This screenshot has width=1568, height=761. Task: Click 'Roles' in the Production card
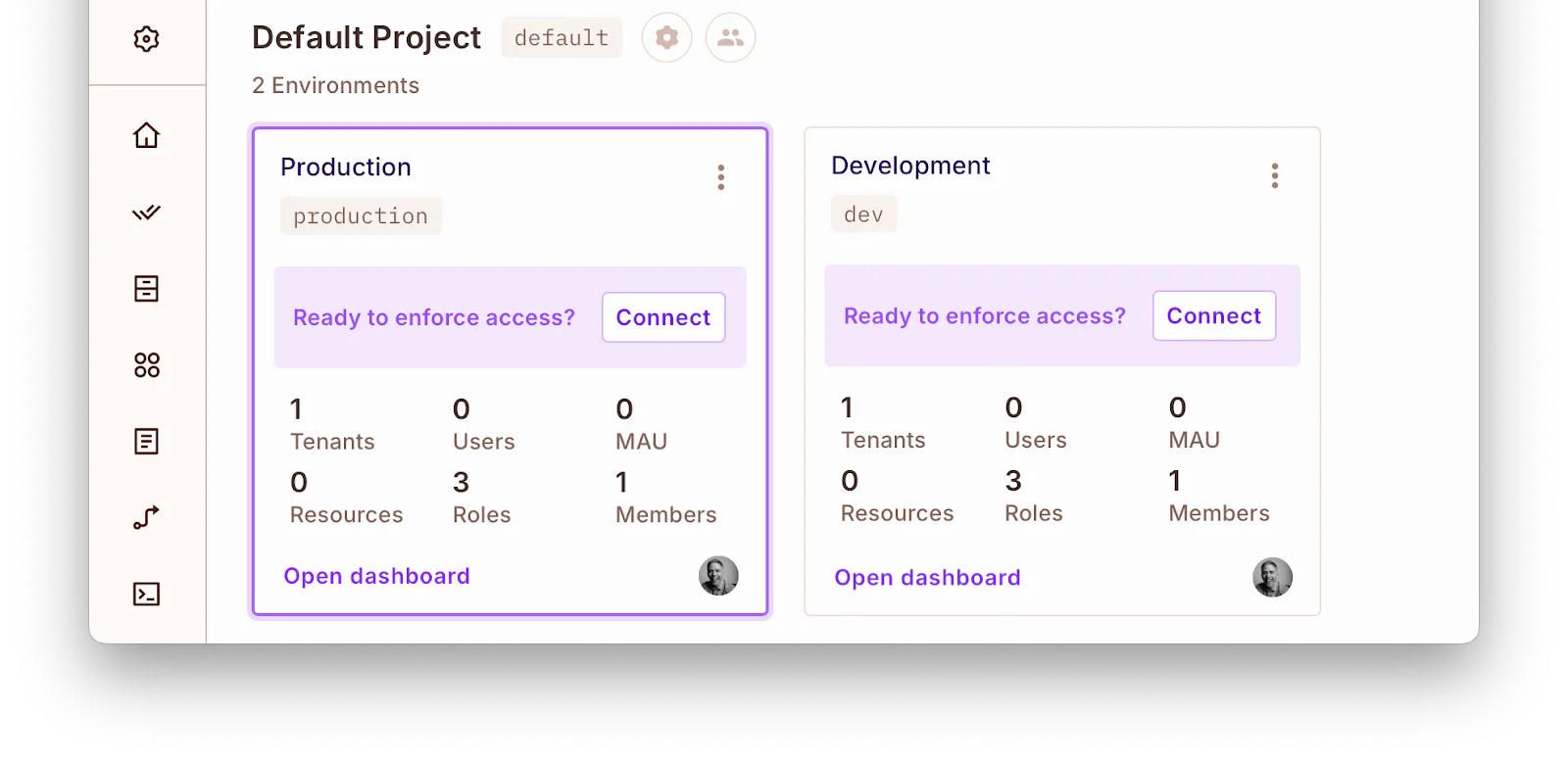[481, 515]
